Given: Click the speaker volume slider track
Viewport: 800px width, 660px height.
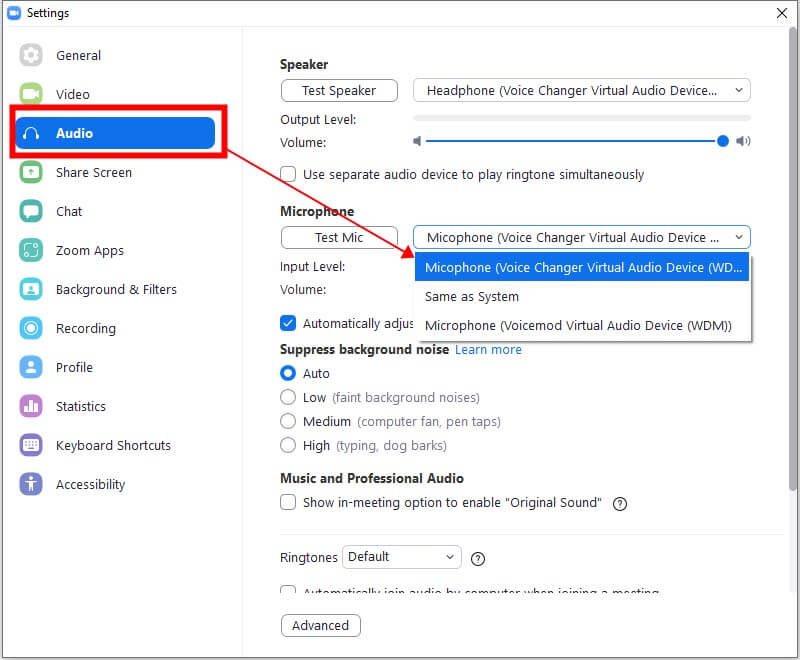Looking at the screenshot, I should pyautogui.click(x=570, y=141).
